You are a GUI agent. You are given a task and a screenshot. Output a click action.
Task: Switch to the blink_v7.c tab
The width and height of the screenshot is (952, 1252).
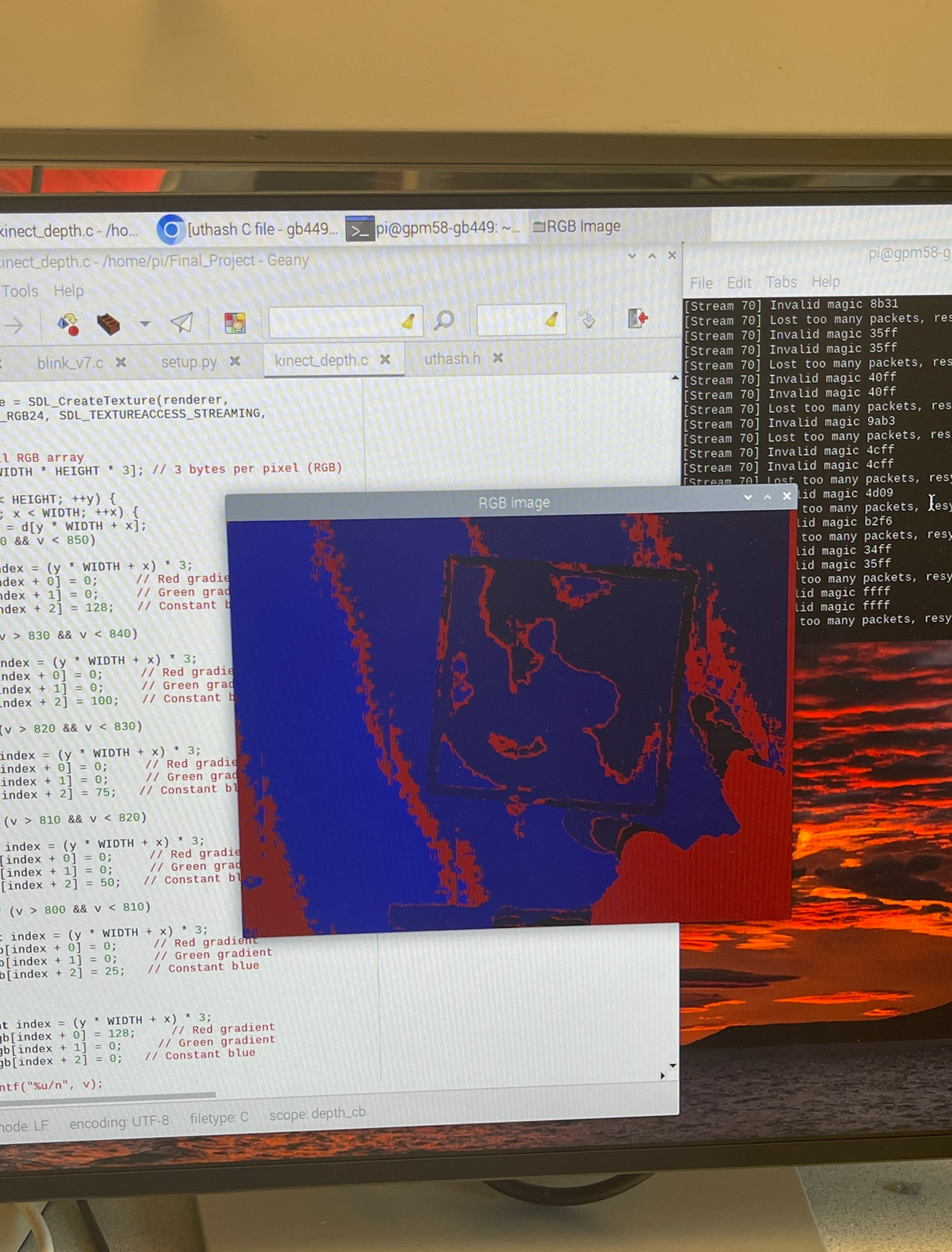(70, 362)
